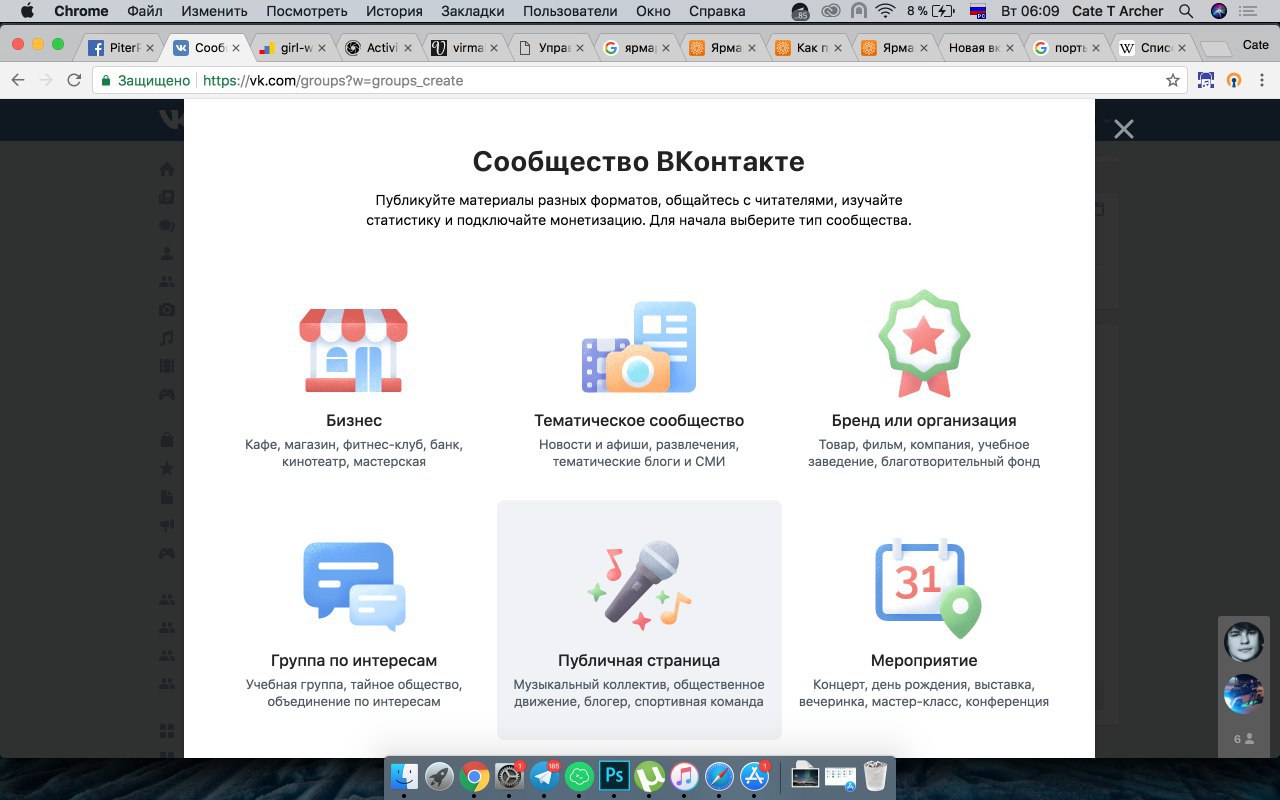Go forward in Chrome history

click(46, 80)
